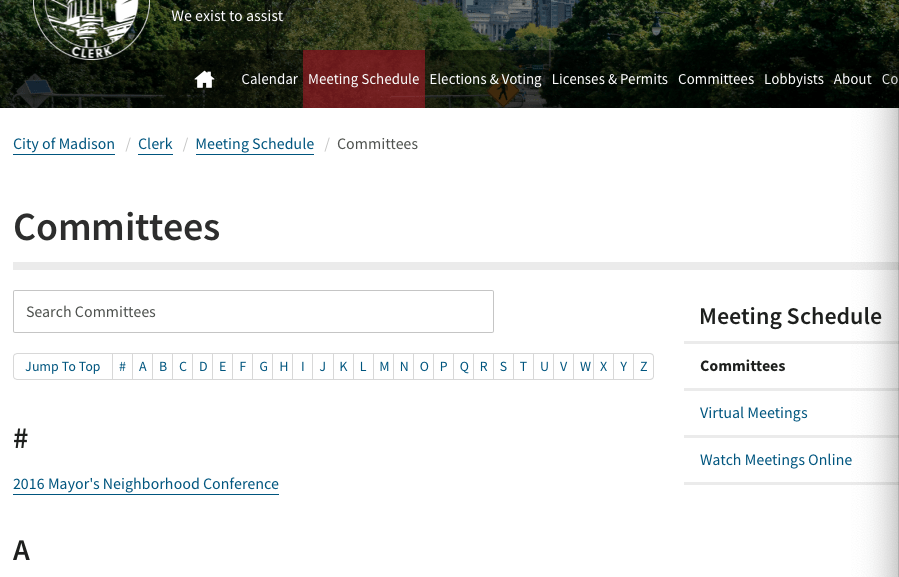Screen dimensions: 899x577
Task: Jump to committees starting with Z
Action: pos(643,367)
